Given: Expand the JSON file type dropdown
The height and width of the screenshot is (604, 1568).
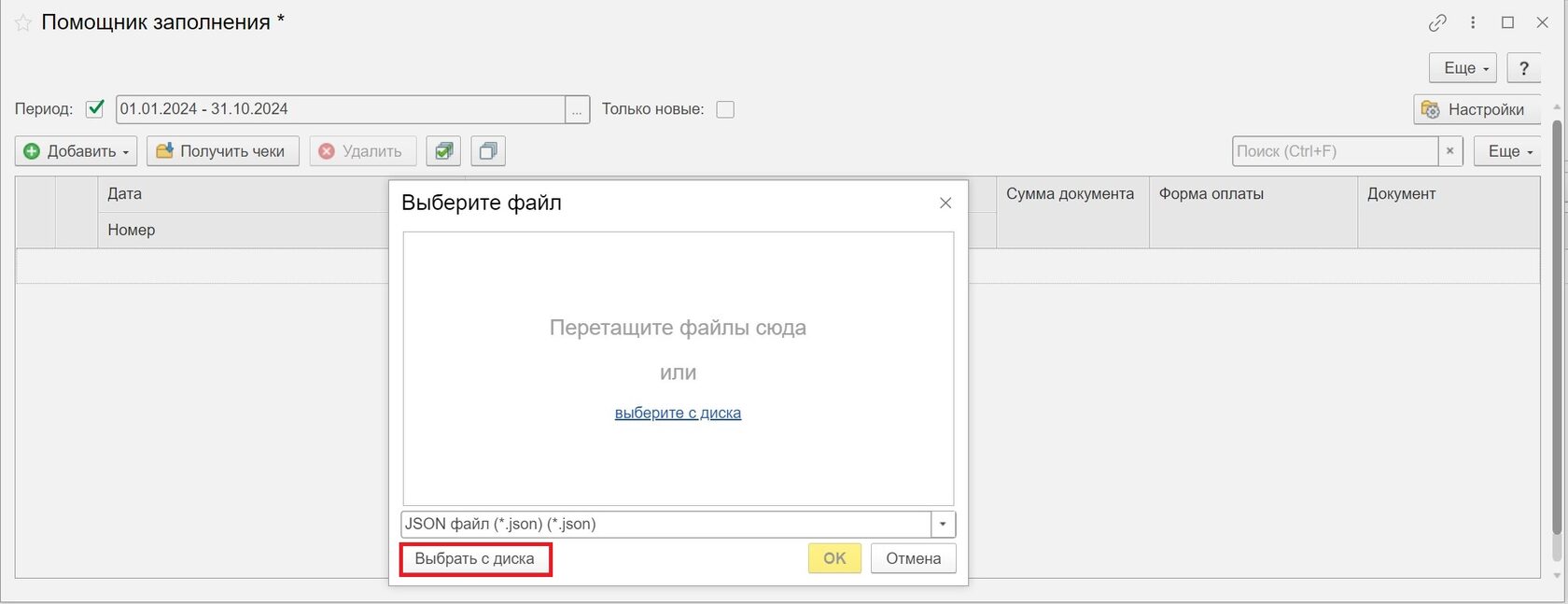Looking at the screenshot, I should (943, 525).
